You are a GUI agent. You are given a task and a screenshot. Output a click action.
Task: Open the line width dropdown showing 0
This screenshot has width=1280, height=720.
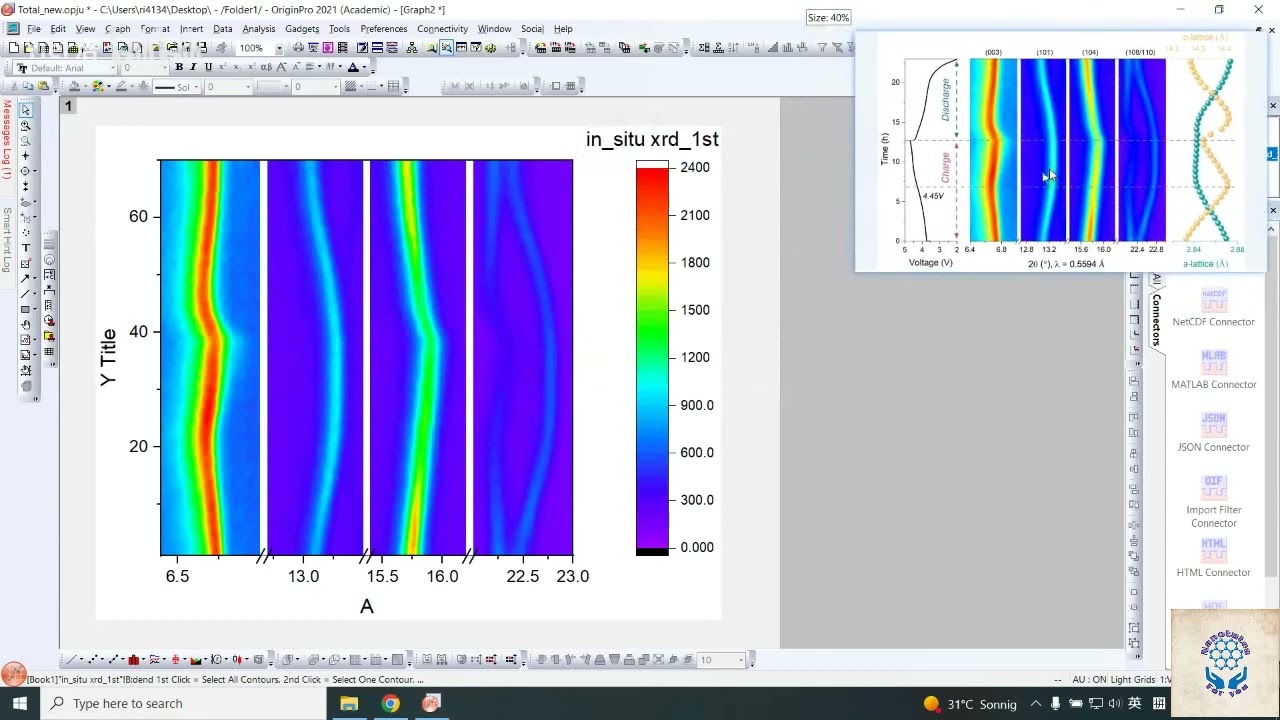point(228,87)
